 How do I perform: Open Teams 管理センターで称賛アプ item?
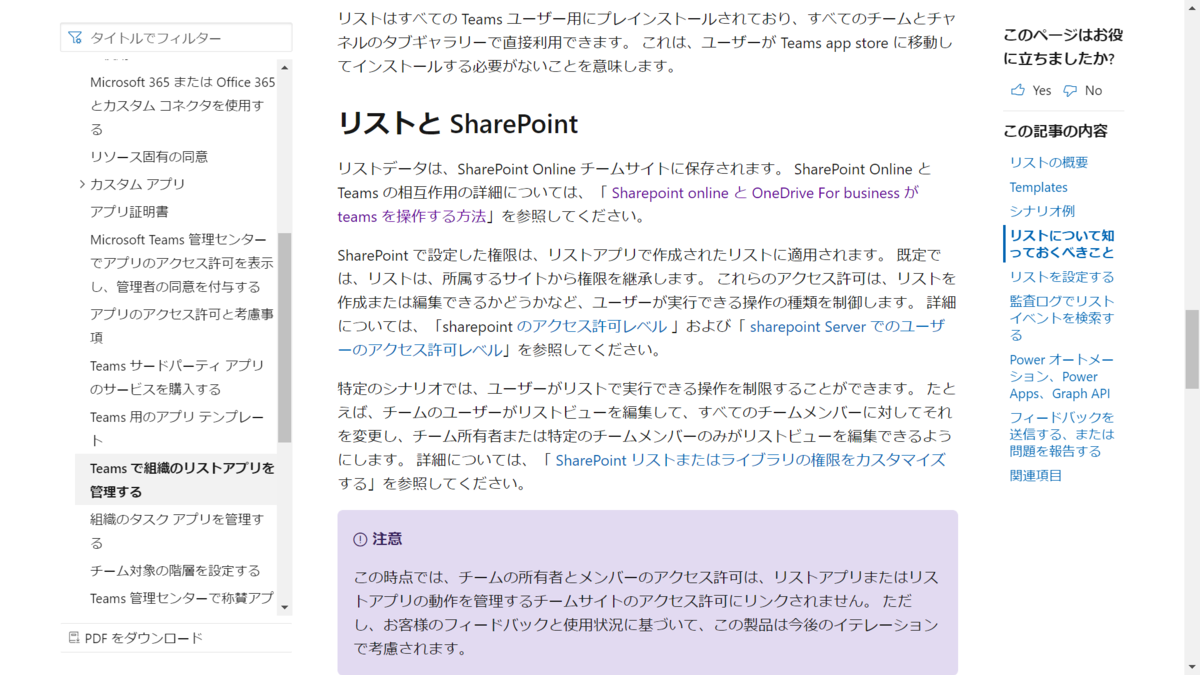(x=181, y=598)
